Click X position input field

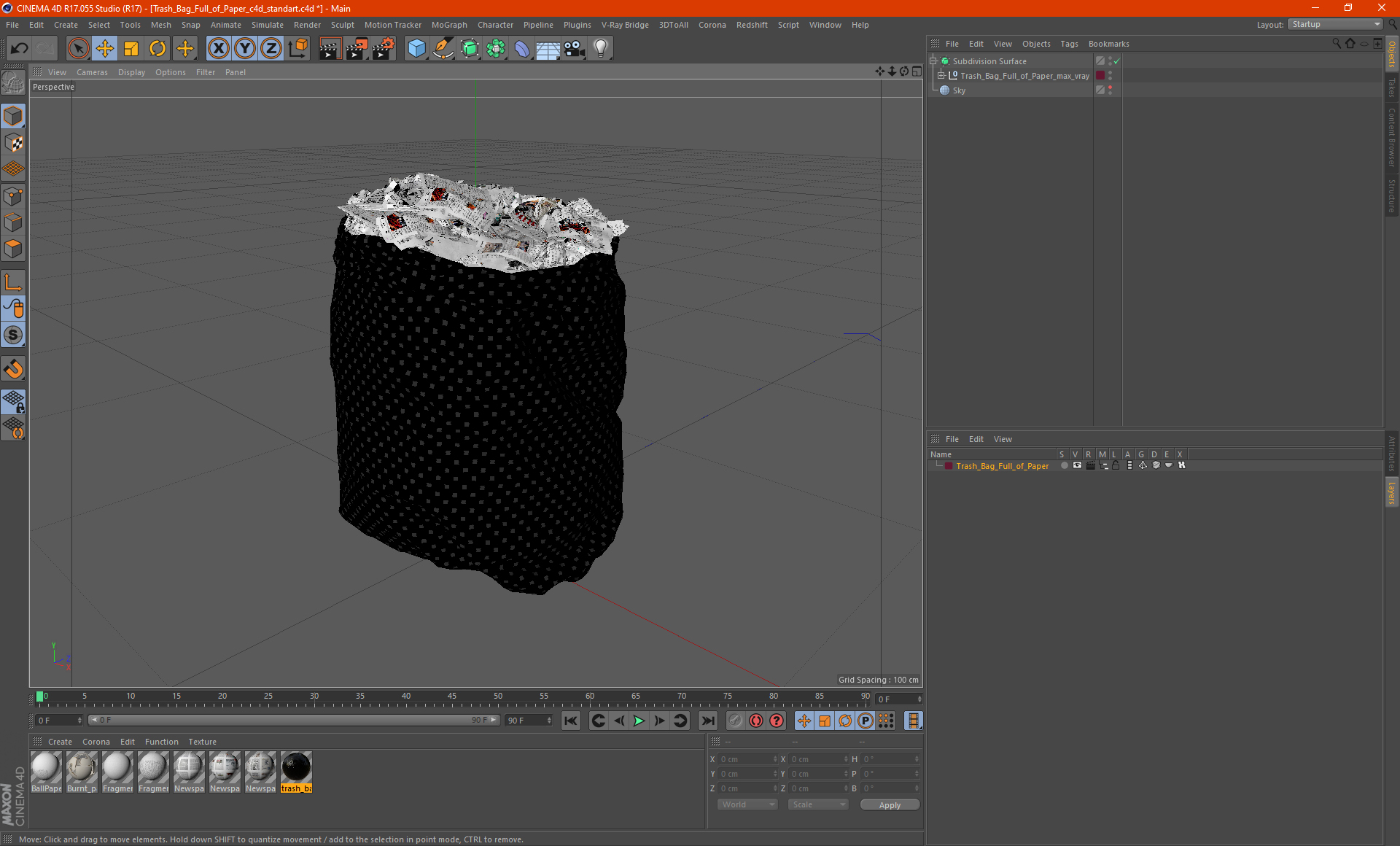click(748, 759)
